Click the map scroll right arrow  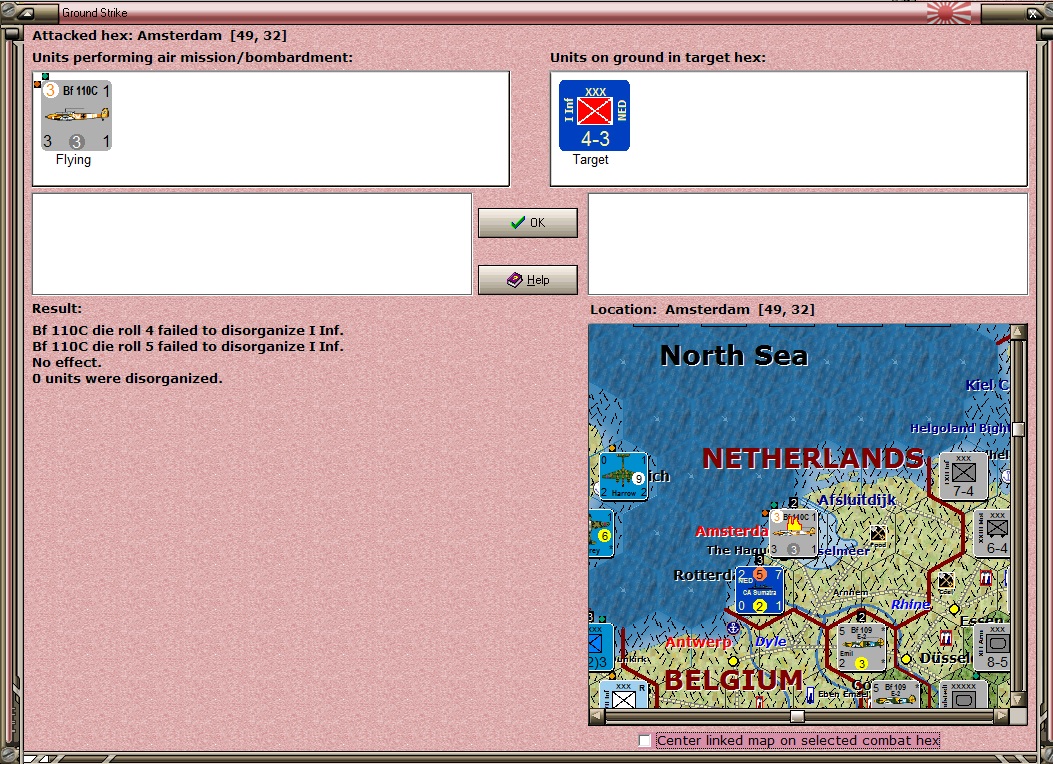[1001, 716]
